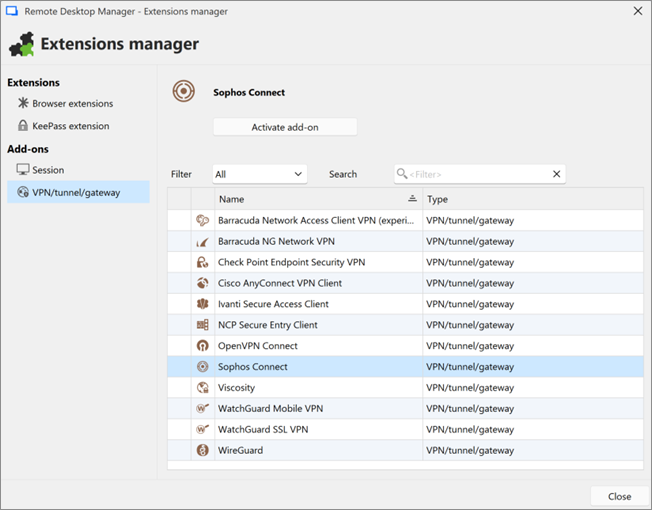Click the WatchGuard SSL VPN icon
Image resolution: width=652 pixels, height=510 pixels.
pyautogui.click(x=203, y=429)
